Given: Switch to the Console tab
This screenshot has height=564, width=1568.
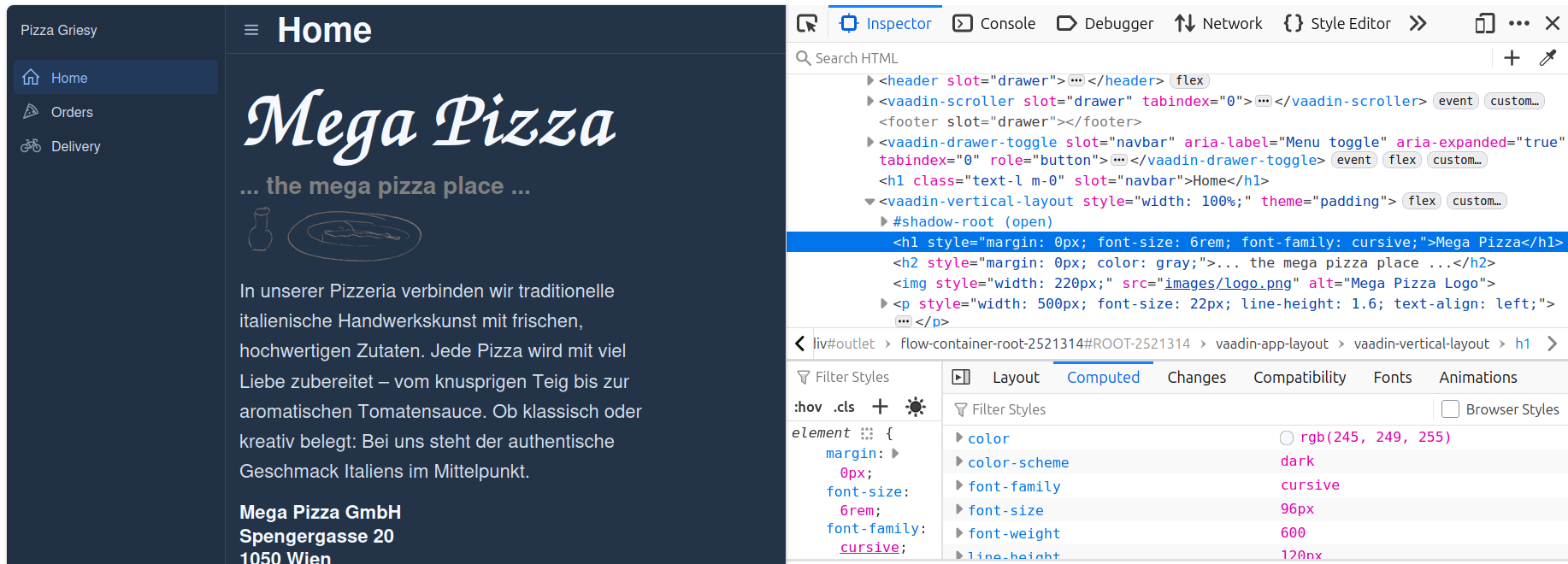Looking at the screenshot, I should [994, 23].
